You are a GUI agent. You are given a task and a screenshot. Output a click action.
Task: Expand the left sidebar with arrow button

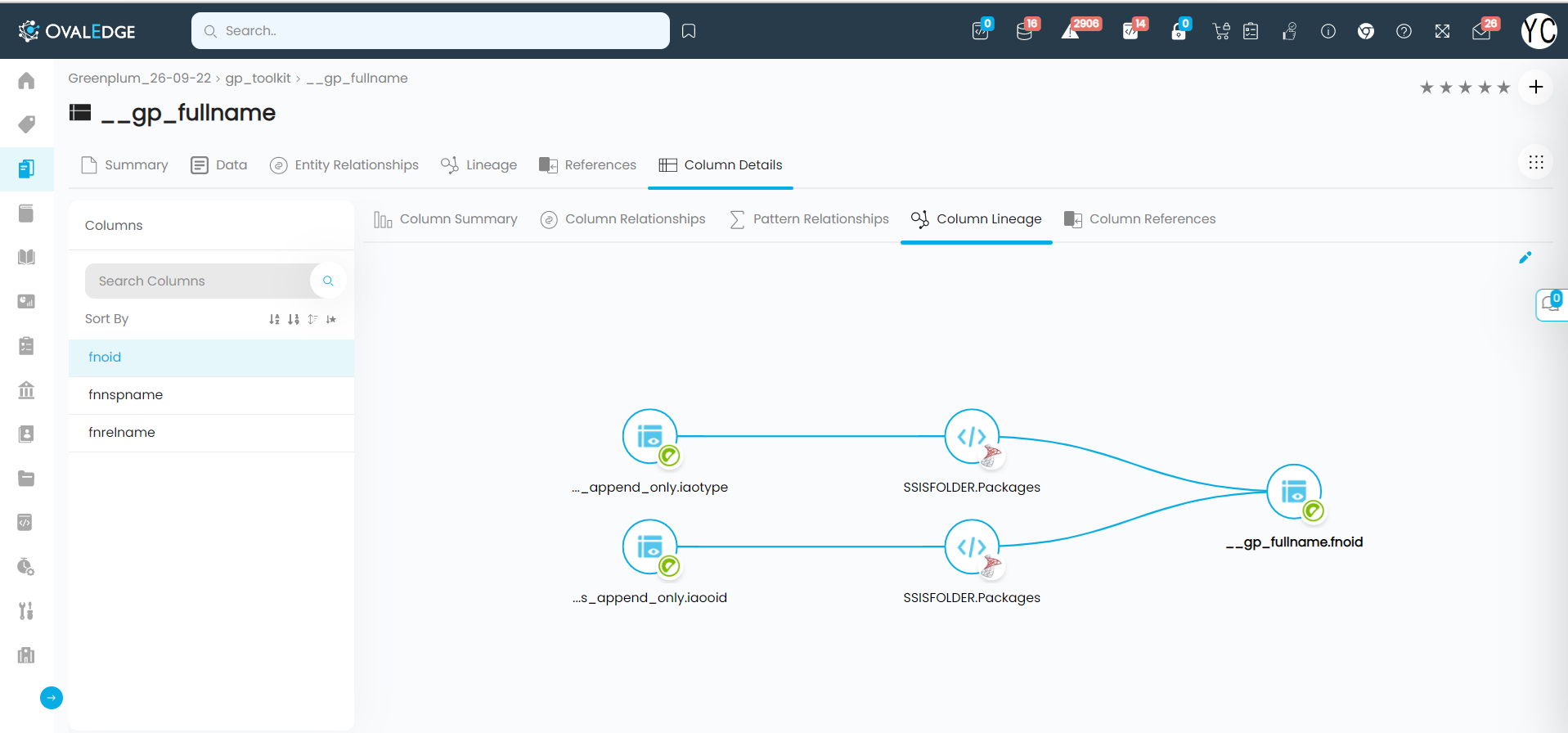52,697
